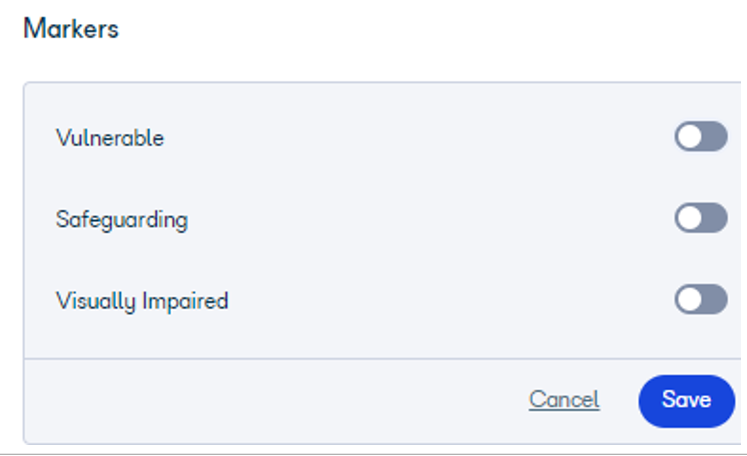
Task: Enable the Vulnerable marker toggle
Action: [x=700, y=136]
